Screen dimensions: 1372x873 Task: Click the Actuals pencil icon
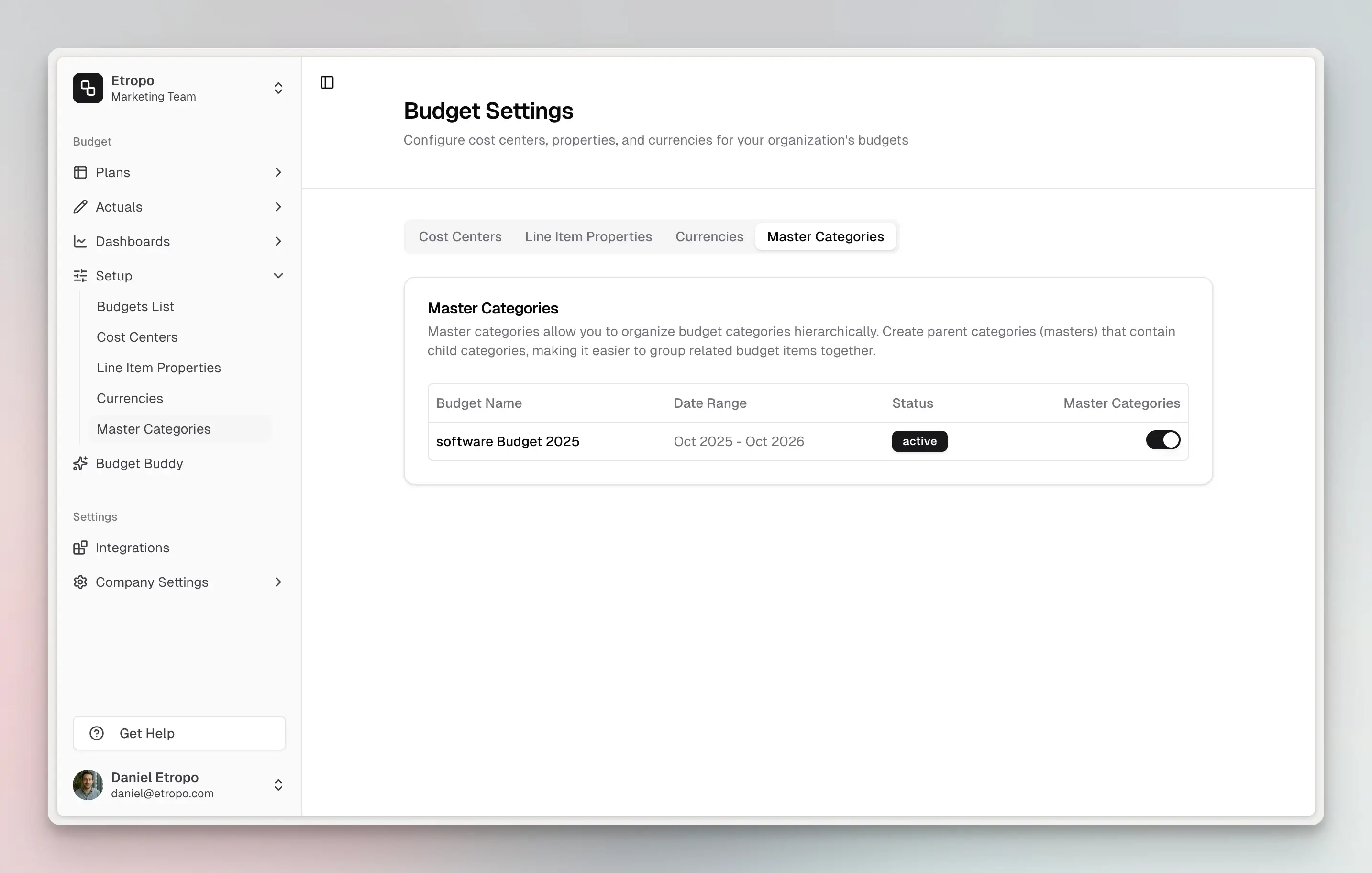80,207
